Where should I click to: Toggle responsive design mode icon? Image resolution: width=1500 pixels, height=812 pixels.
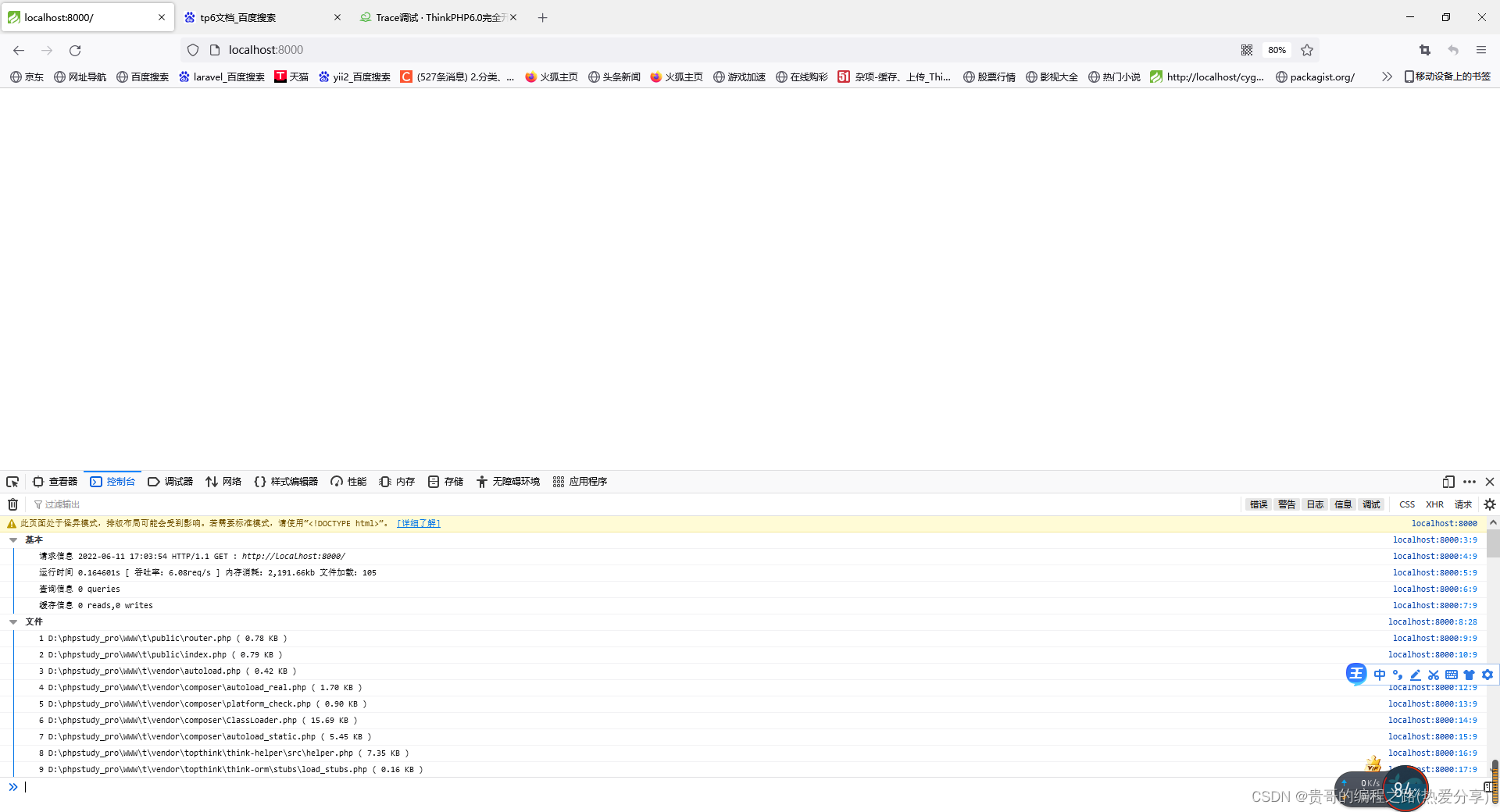point(1448,482)
